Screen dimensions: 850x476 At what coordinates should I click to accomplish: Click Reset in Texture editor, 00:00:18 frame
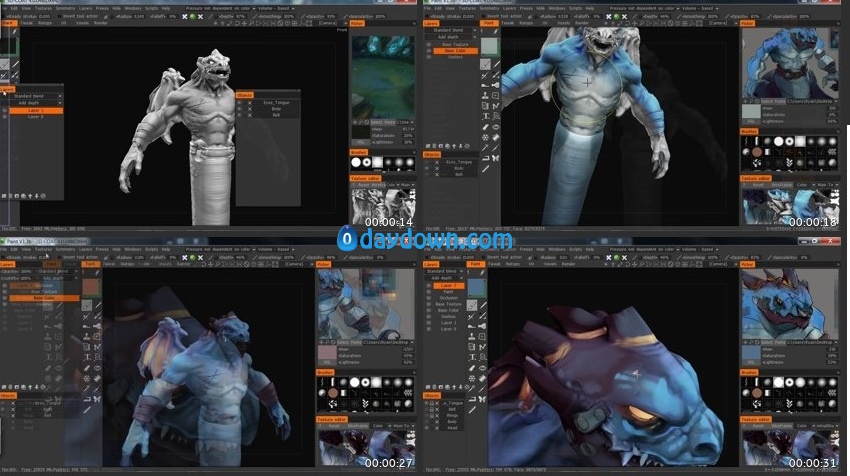[x=758, y=185]
